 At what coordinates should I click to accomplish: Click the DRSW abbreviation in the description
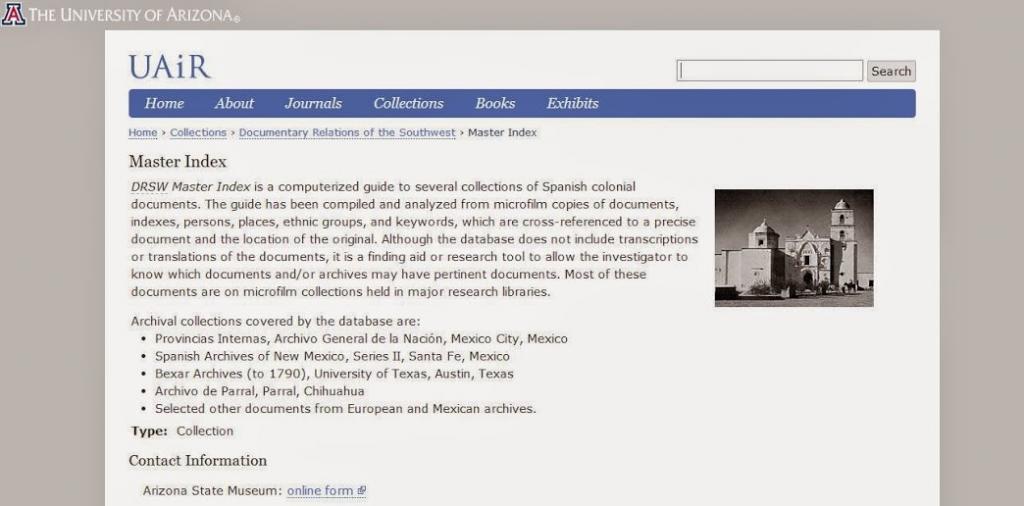pos(150,186)
